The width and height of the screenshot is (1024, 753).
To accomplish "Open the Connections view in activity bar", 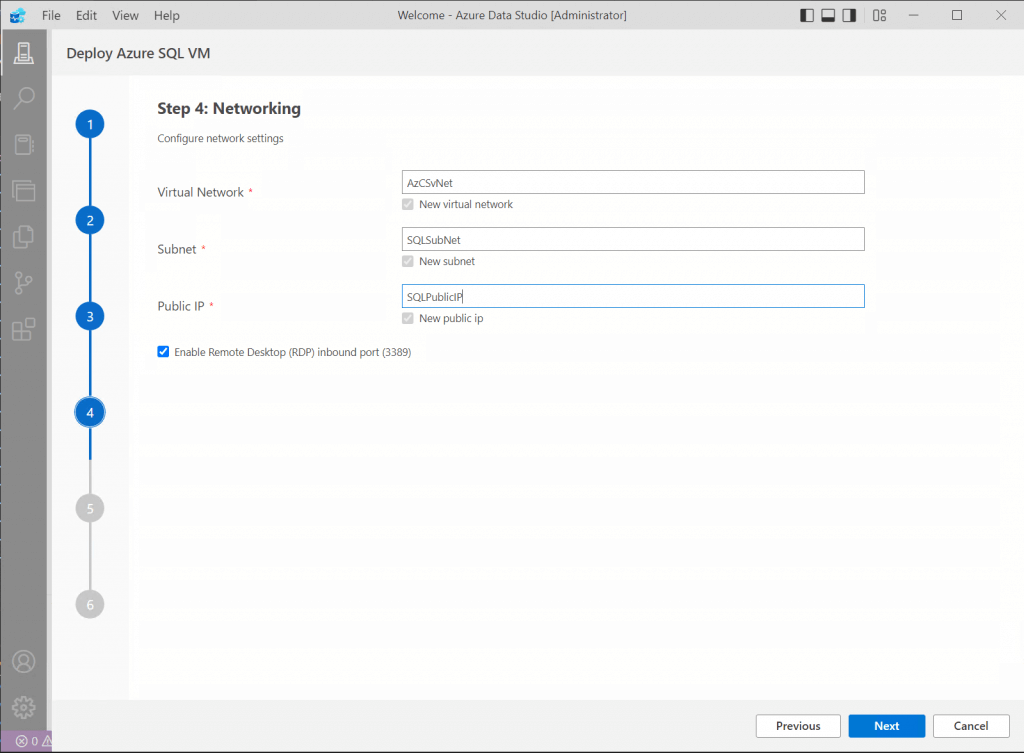I will pyautogui.click(x=24, y=53).
